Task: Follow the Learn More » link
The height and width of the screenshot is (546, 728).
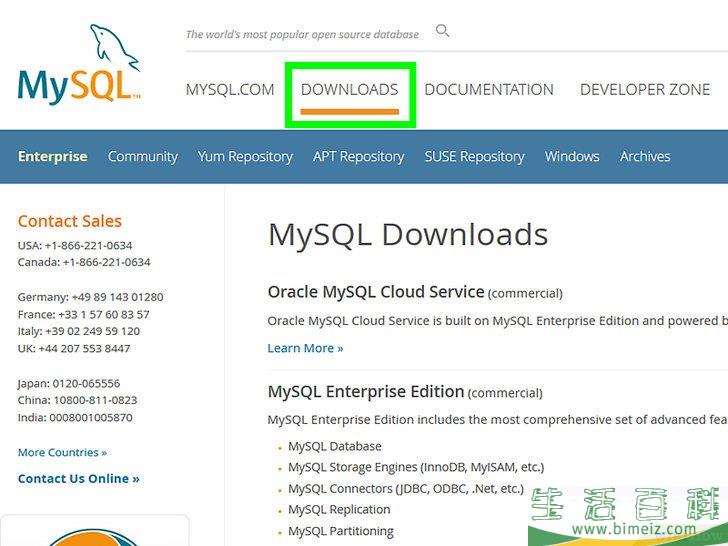Action: (x=305, y=348)
